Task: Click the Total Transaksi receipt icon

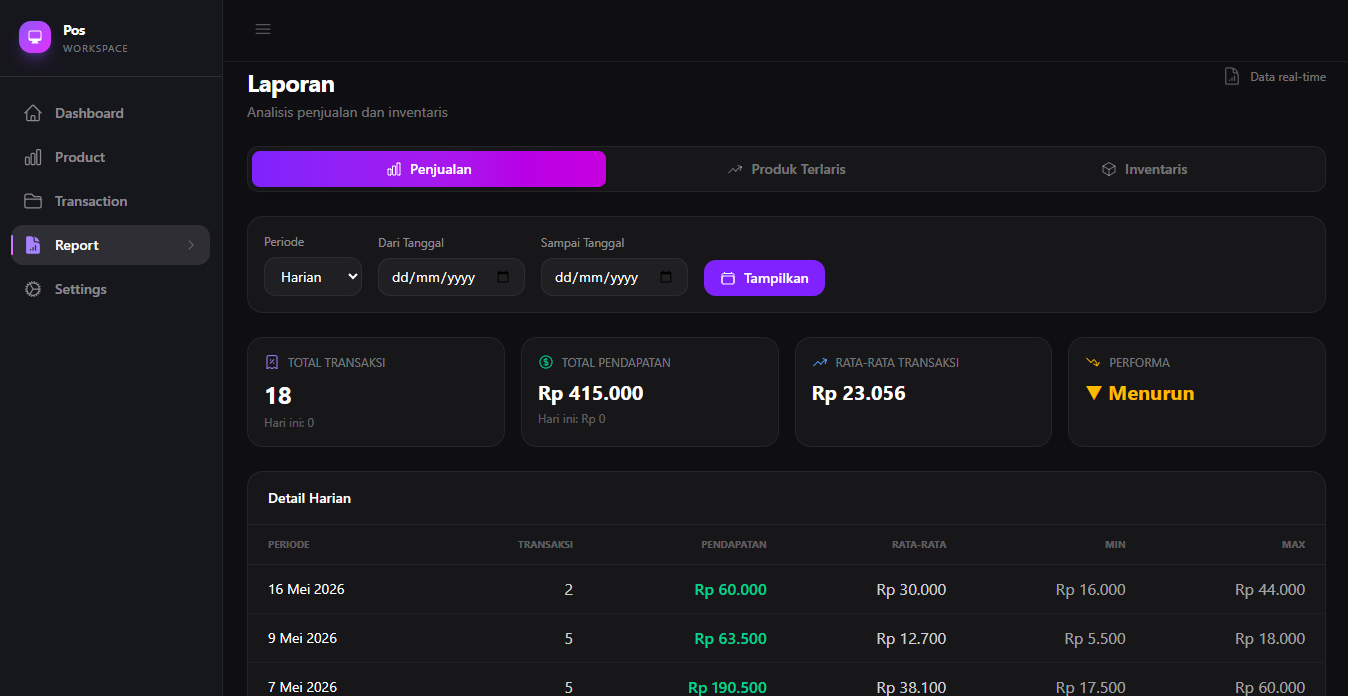Action: pyautogui.click(x=272, y=362)
